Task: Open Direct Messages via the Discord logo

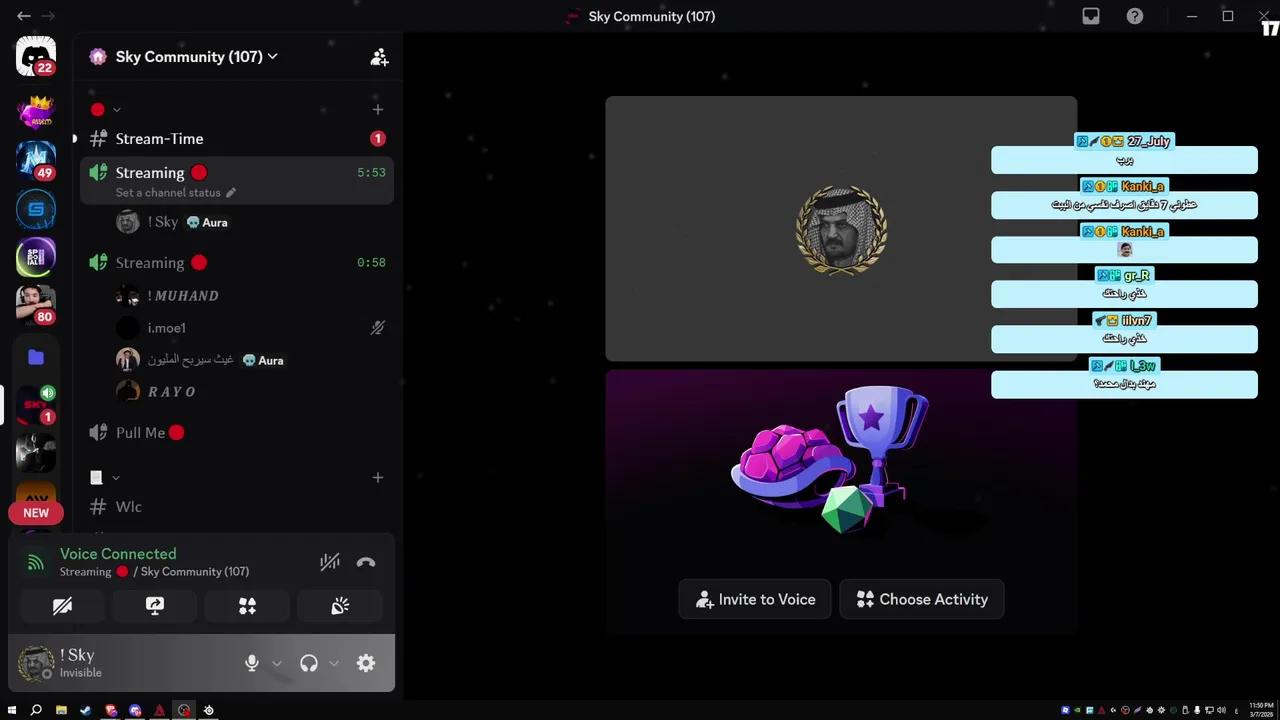Action: point(36,56)
